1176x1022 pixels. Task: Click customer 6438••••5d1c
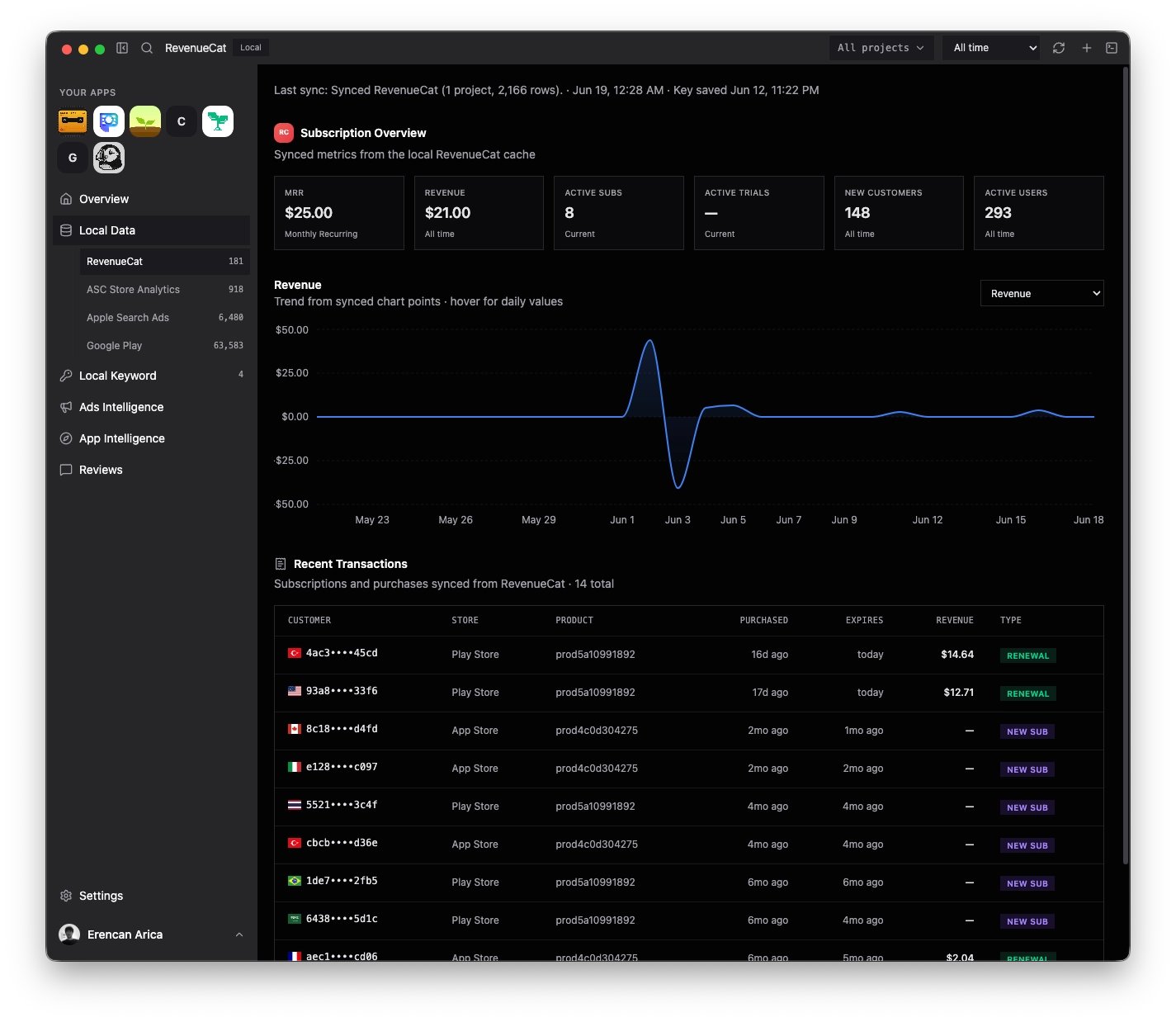342,919
